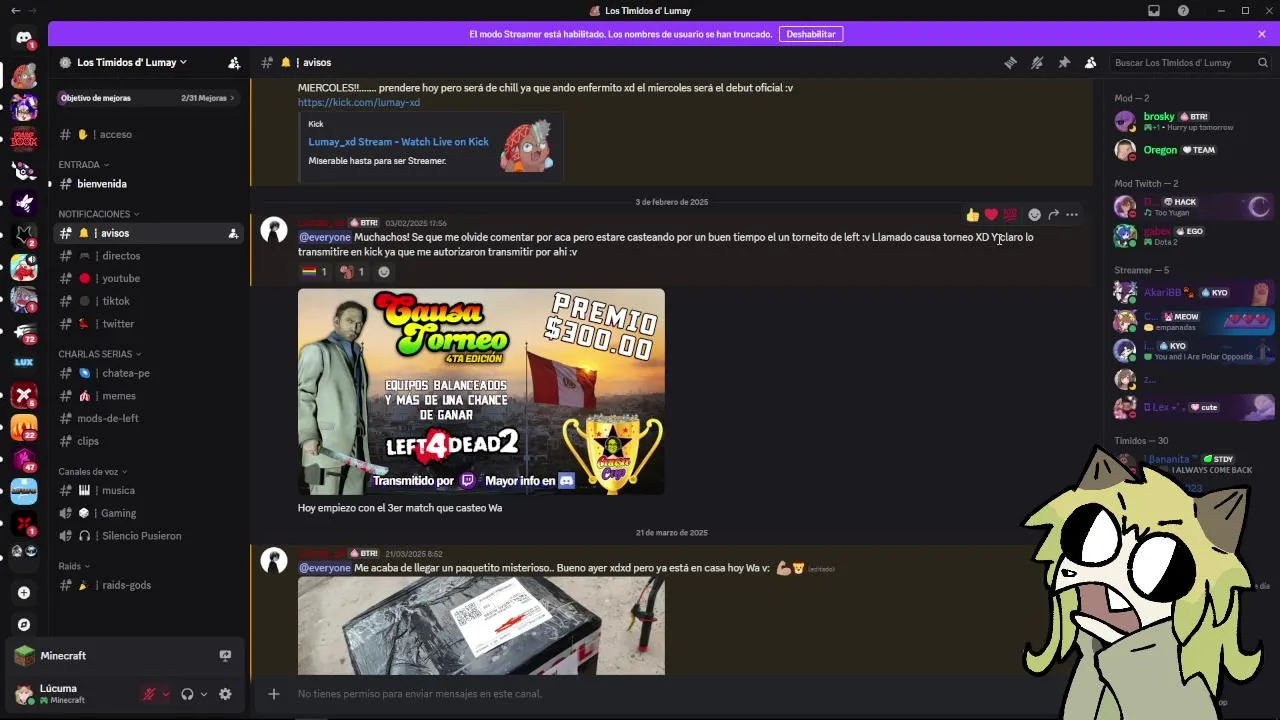The image size is (1280, 720).
Task: Add smiley reaction next to message reactions
Action: [383, 272]
